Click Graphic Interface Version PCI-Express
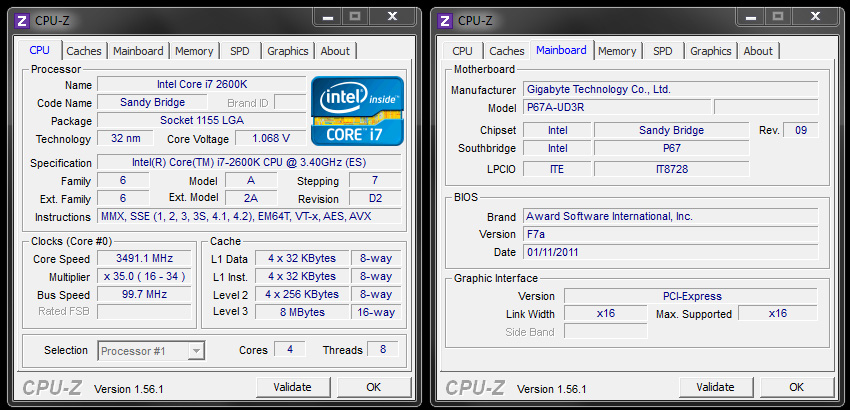Screen dimensions: 850x410 point(691,296)
